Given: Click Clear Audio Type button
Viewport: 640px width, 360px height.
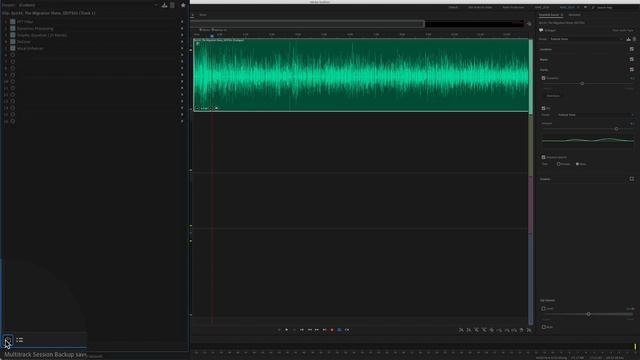Looking at the screenshot, I should pyautogui.click(x=622, y=30).
